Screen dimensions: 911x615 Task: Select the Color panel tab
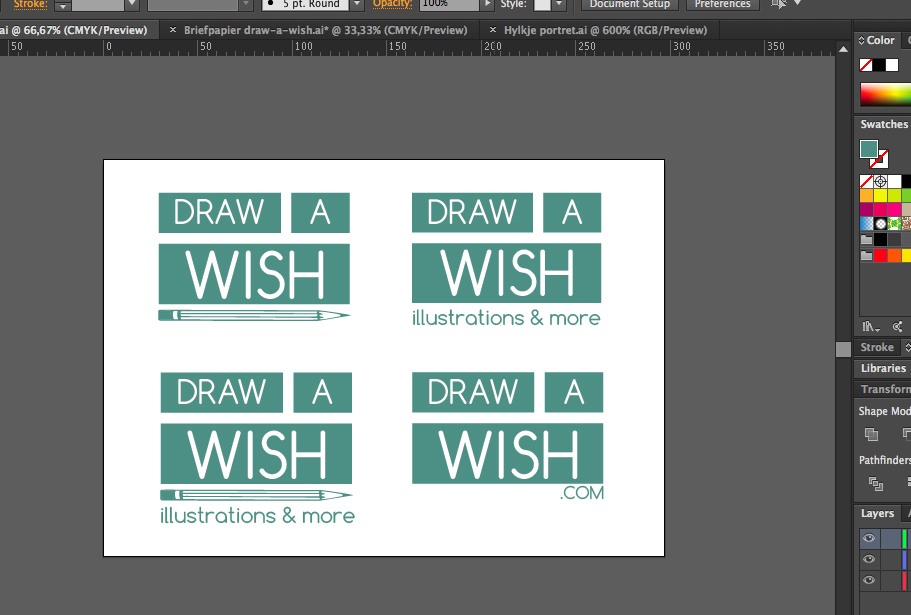pos(880,40)
